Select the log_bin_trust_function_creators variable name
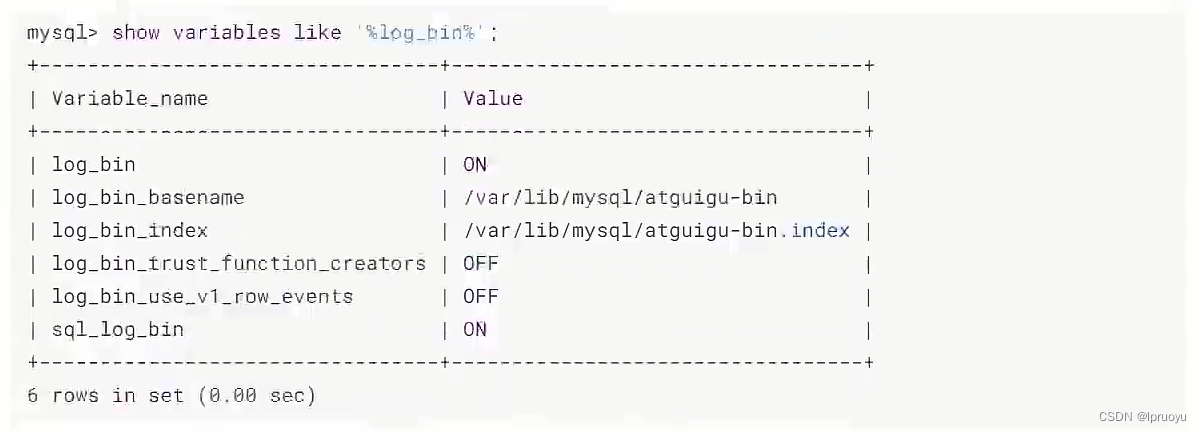The height and width of the screenshot is (433, 1202). point(239,263)
